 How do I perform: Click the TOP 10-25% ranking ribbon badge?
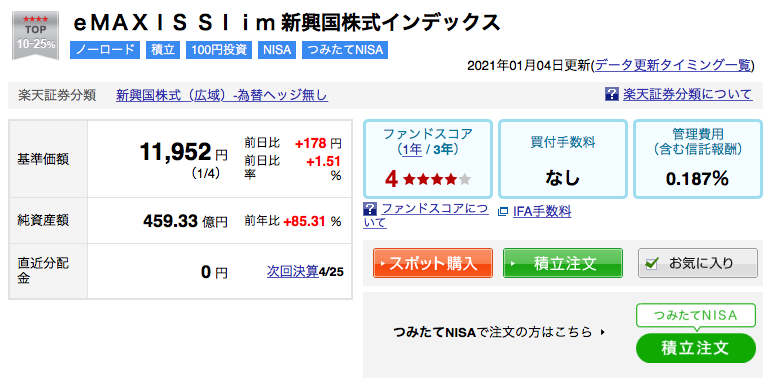coord(36,36)
